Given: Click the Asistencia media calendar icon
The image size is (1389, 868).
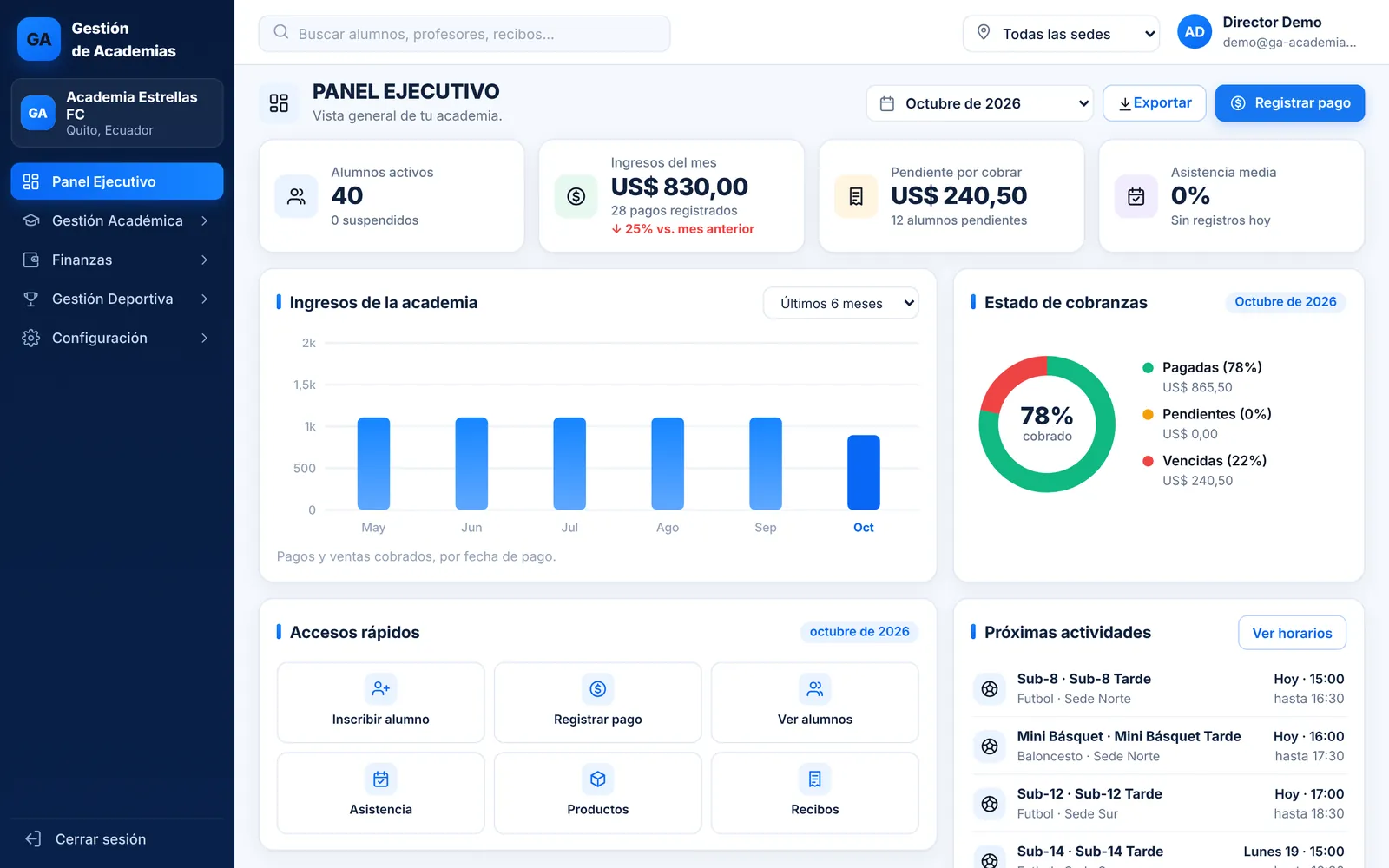Looking at the screenshot, I should pyautogui.click(x=1136, y=196).
